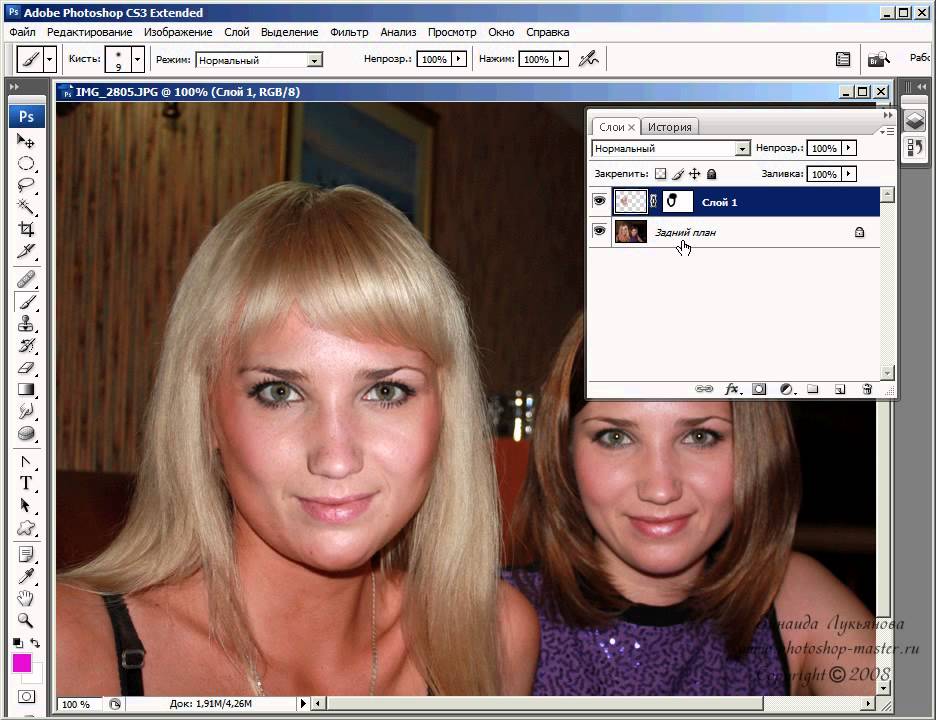Add a layer mask in Layers panel
Image resolution: width=936 pixels, height=720 pixels.
(x=759, y=389)
